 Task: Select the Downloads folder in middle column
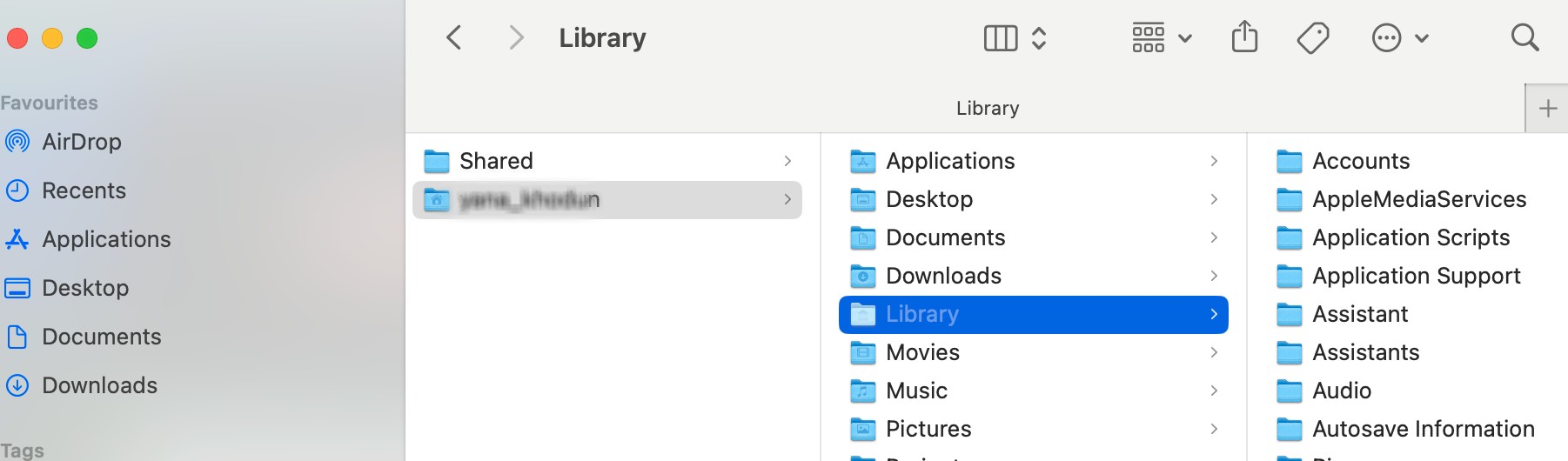pyautogui.click(x=1034, y=276)
